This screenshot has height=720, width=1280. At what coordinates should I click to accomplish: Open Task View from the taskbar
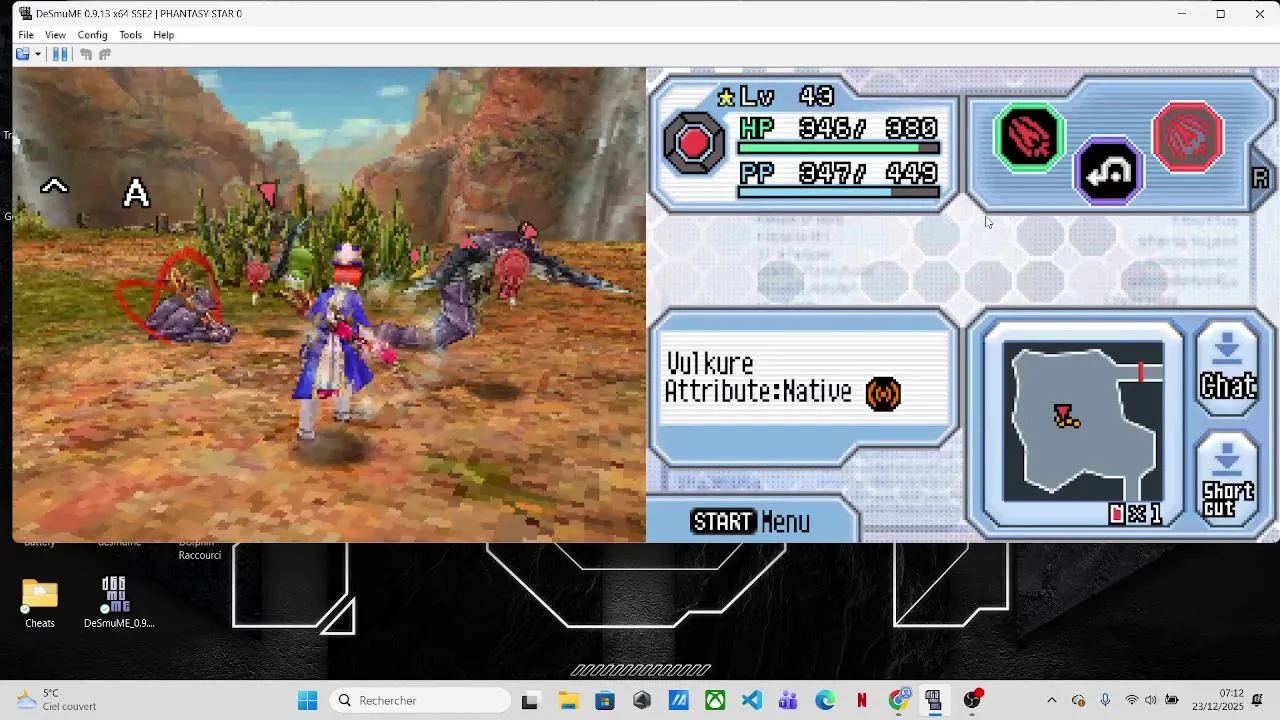[530, 701]
